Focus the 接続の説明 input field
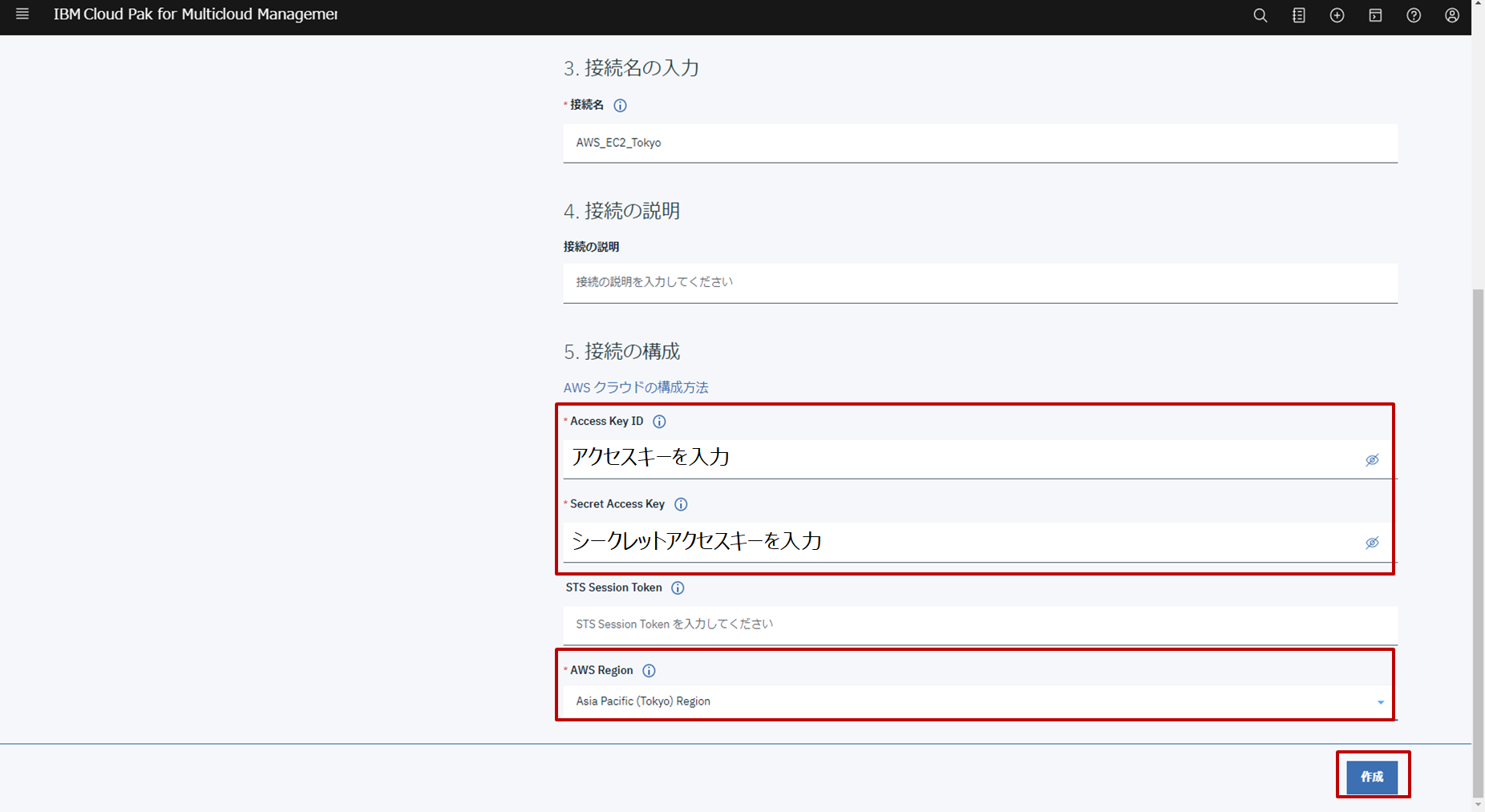The height and width of the screenshot is (812, 1485). 980,283
